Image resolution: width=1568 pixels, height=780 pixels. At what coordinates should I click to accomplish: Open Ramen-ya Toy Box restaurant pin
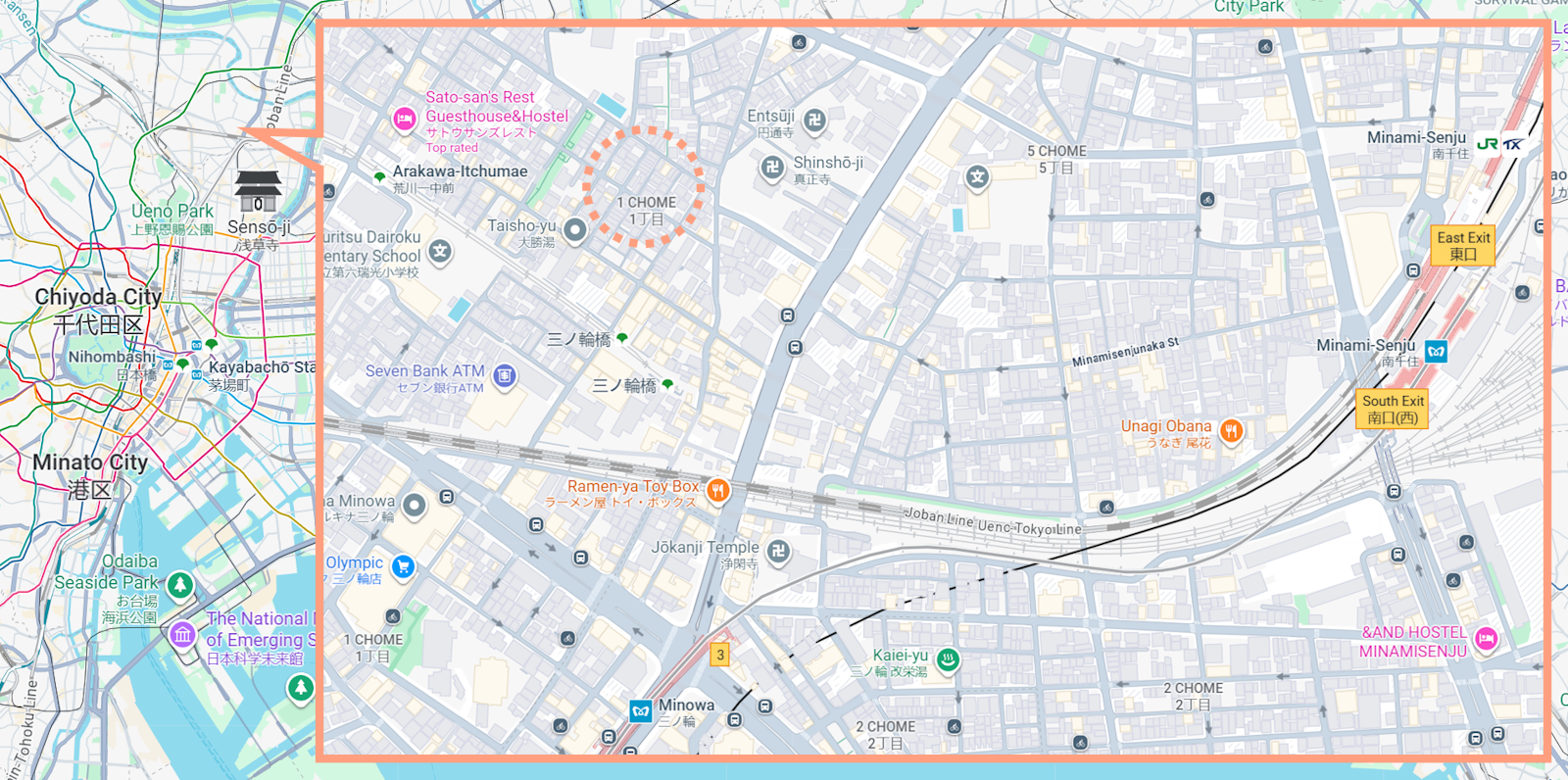pos(718,490)
